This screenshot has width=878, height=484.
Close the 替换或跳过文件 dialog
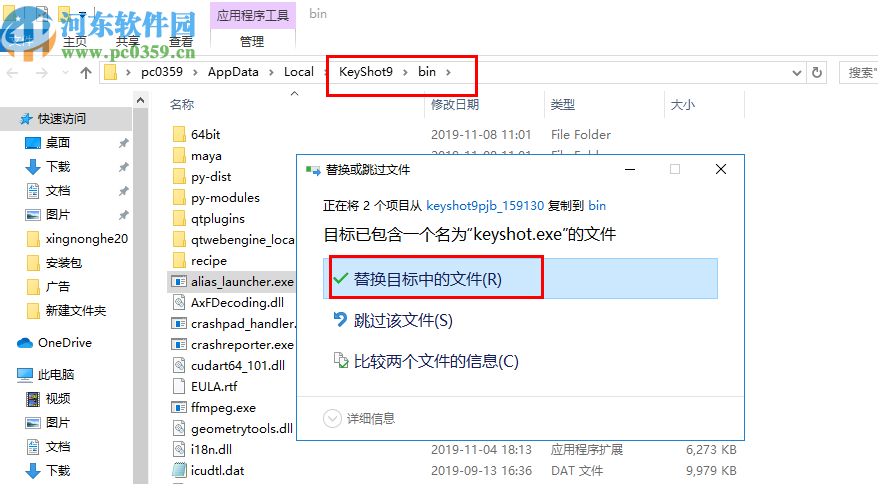(x=721, y=169)
